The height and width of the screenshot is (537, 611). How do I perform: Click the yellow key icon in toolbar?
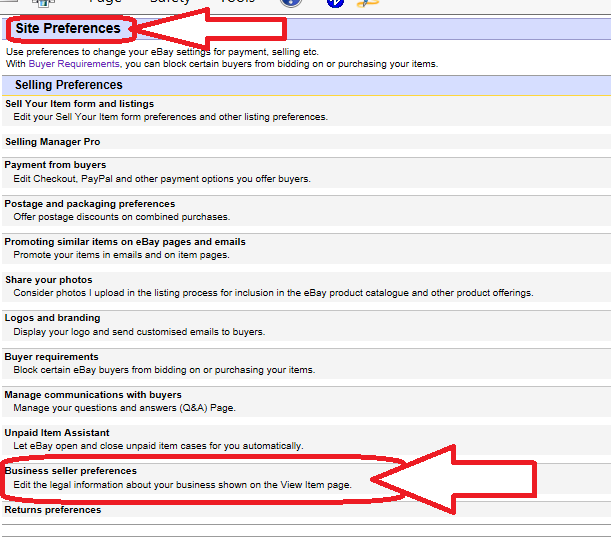pos(374,3)
